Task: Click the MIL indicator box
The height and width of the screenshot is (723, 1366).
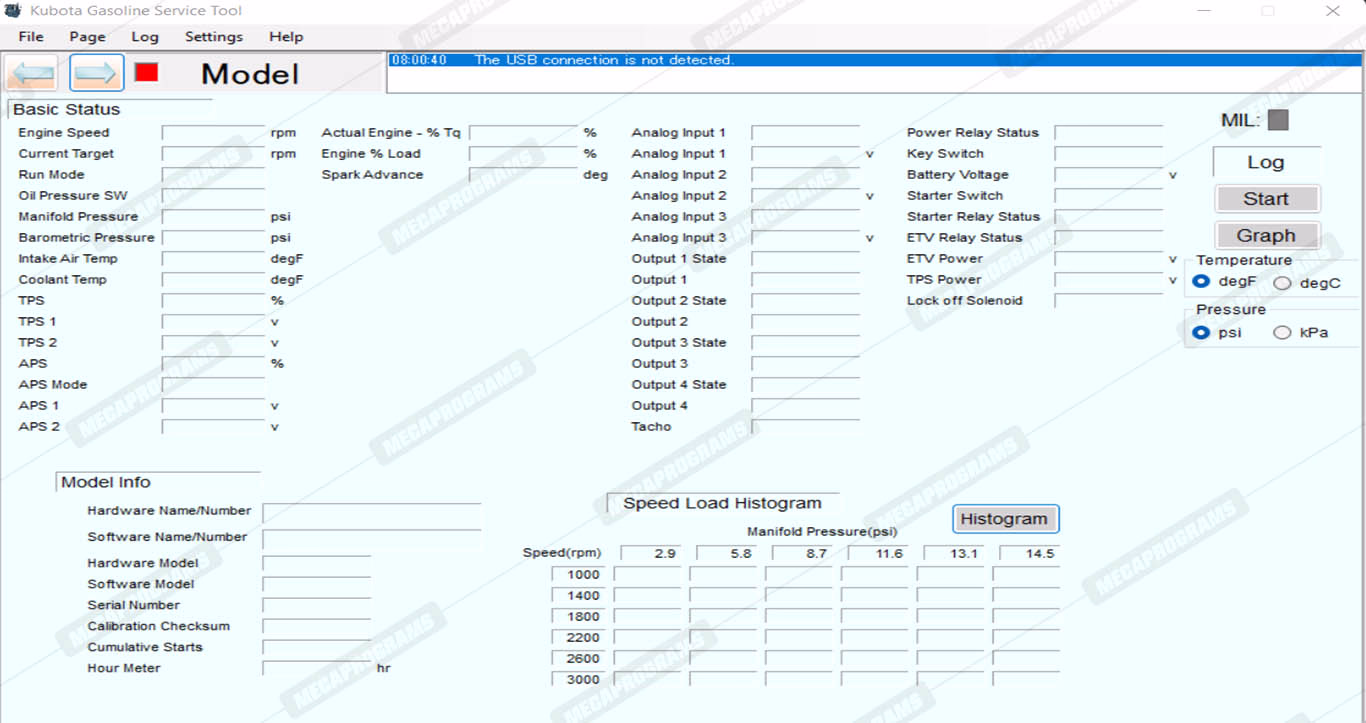Action: tap(1278, 120)
